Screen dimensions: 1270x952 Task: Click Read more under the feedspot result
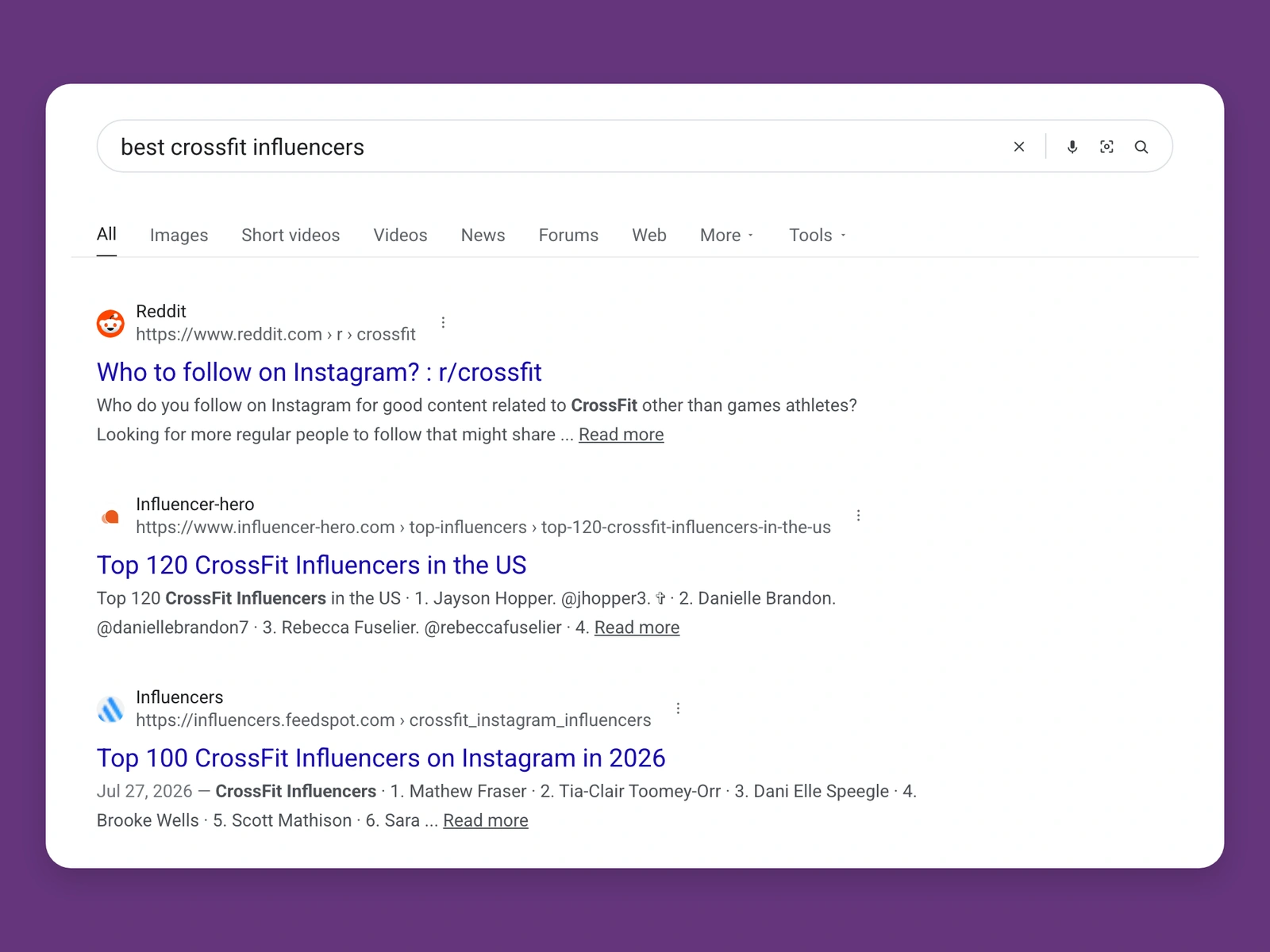[x=485, y=820]
